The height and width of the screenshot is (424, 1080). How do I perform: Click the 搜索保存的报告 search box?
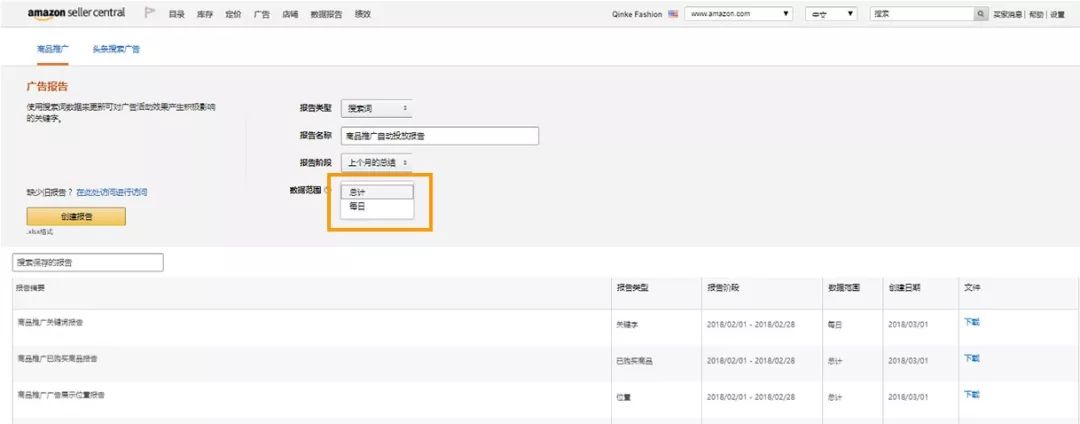(x=87, y=263)
